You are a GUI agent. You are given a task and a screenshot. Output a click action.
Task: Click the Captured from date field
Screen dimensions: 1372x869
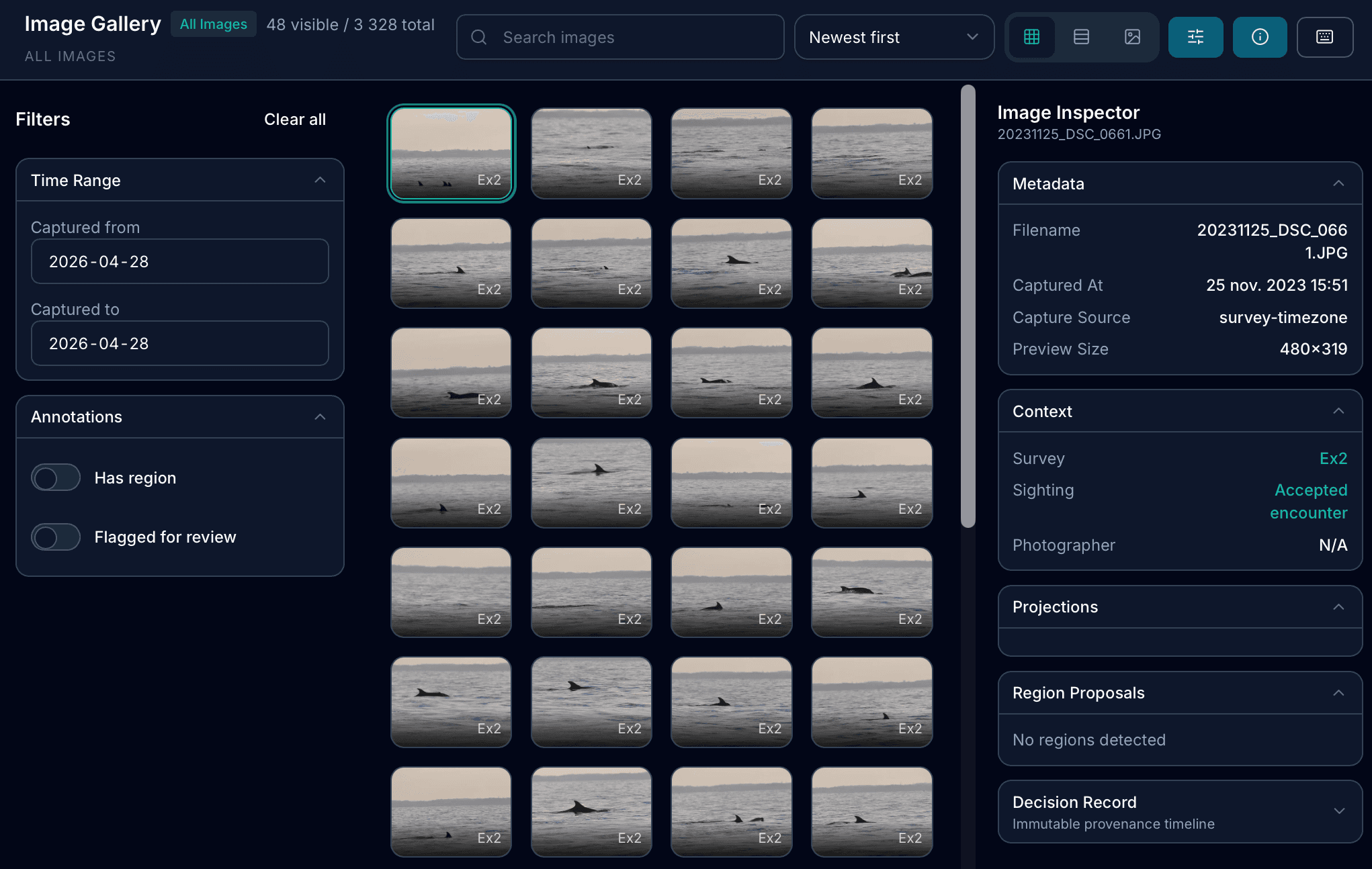(180, 261)
